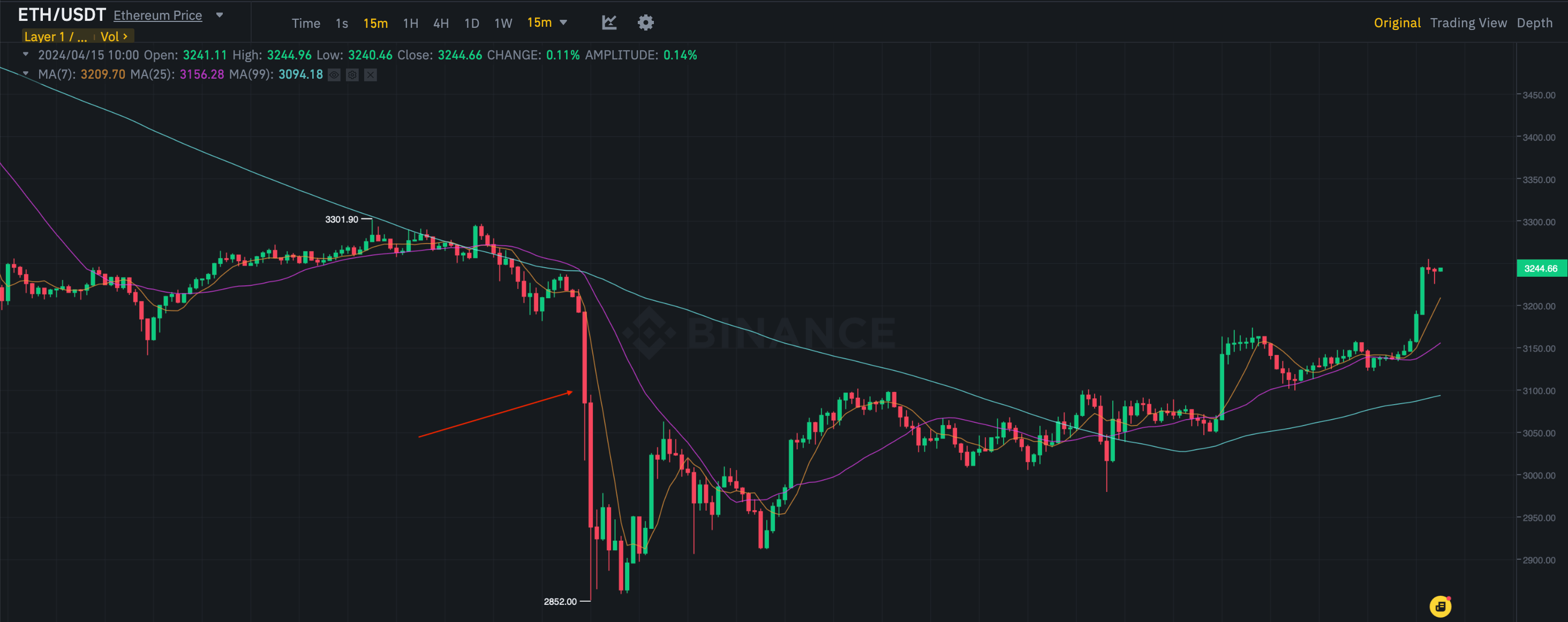Click the 3244.66 current price label
1568x622 pixels.
tap(1540, 268)
